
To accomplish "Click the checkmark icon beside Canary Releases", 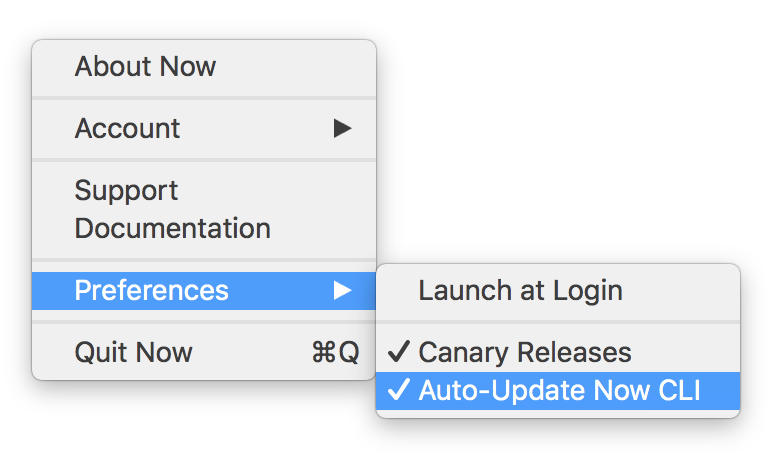I will pos(398,351).
